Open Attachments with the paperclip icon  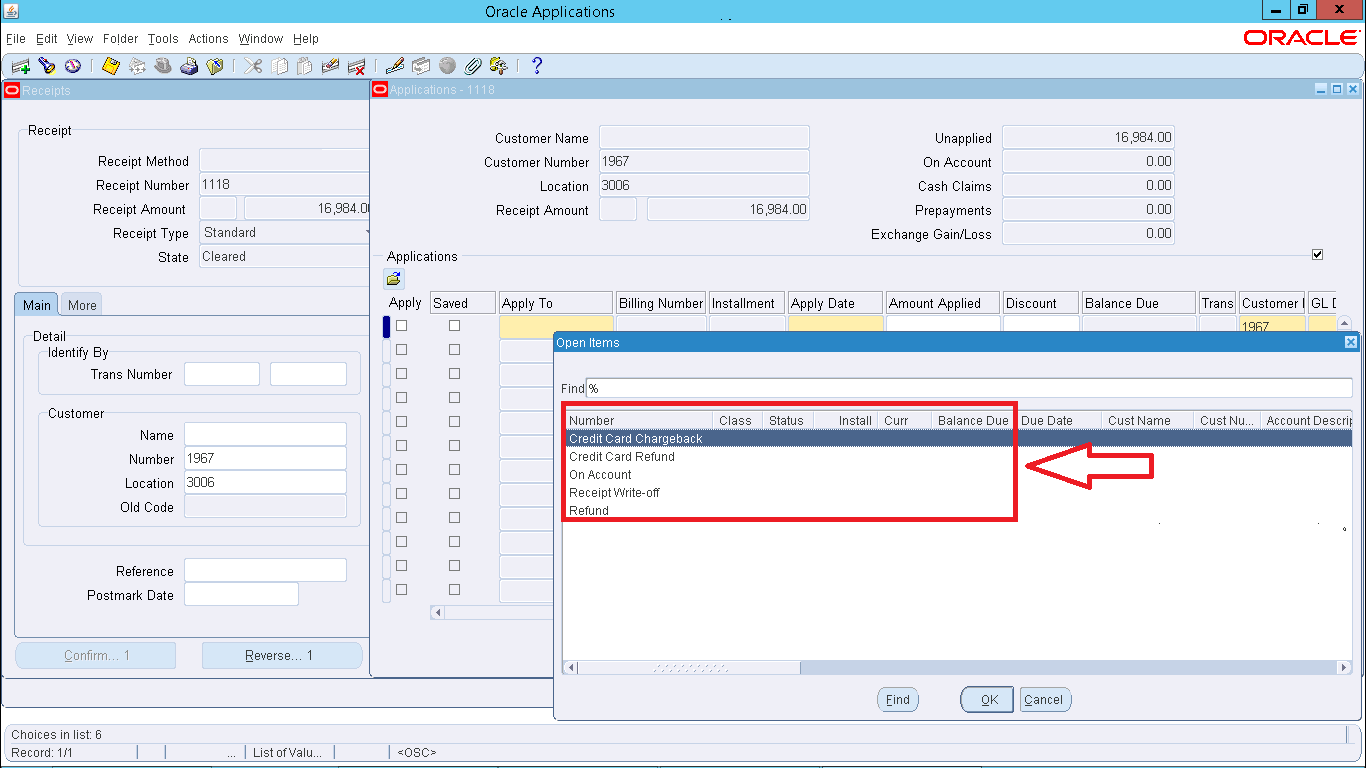[x=473, y=66]
